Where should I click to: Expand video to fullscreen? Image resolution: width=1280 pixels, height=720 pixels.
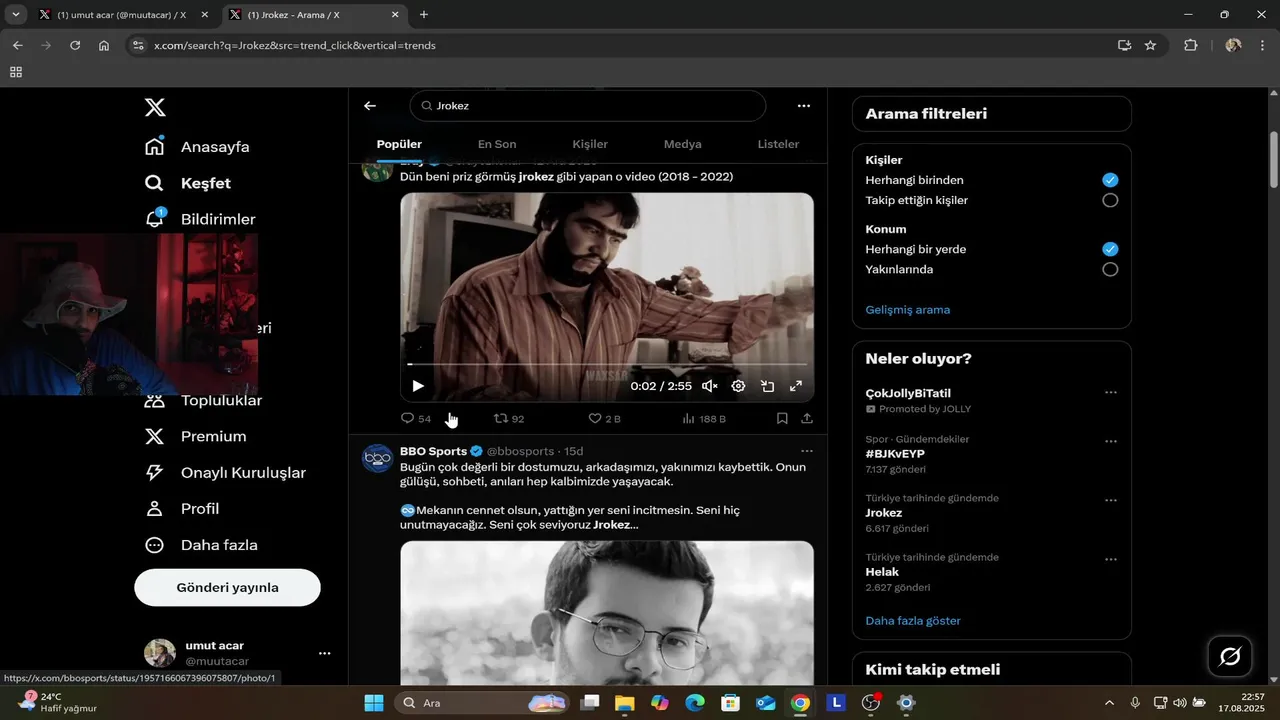[796, 386]
